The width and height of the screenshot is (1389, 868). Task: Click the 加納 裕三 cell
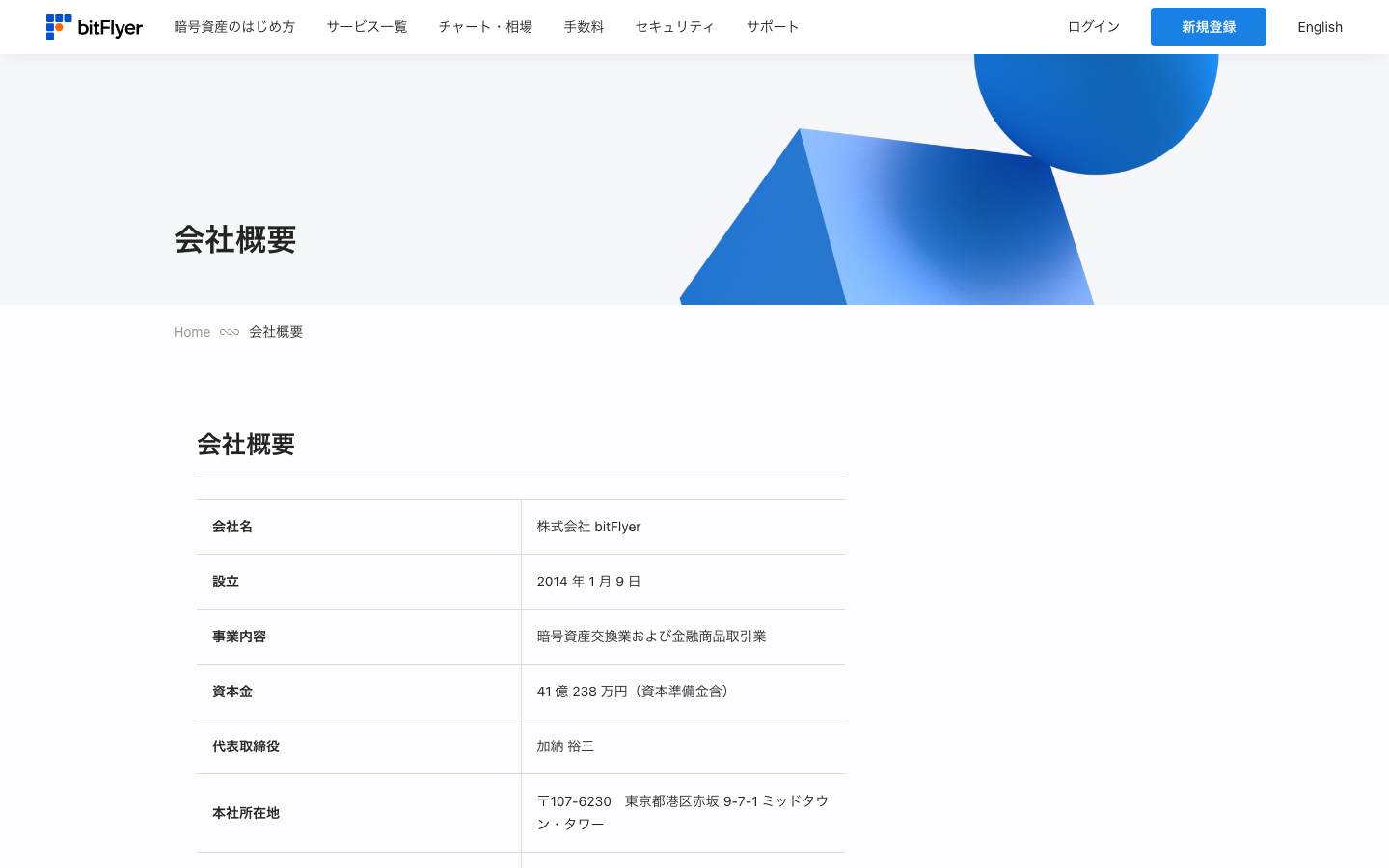(683, 746)
